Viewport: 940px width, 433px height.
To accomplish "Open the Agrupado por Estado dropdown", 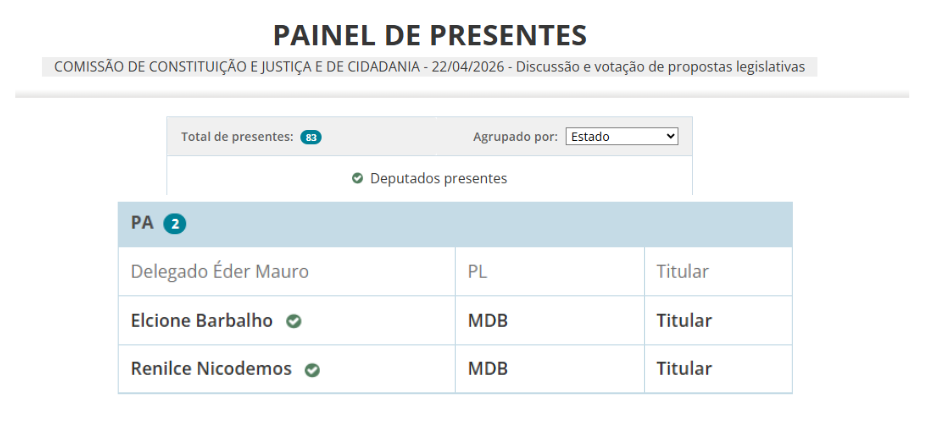I will [x=621, y=137].
